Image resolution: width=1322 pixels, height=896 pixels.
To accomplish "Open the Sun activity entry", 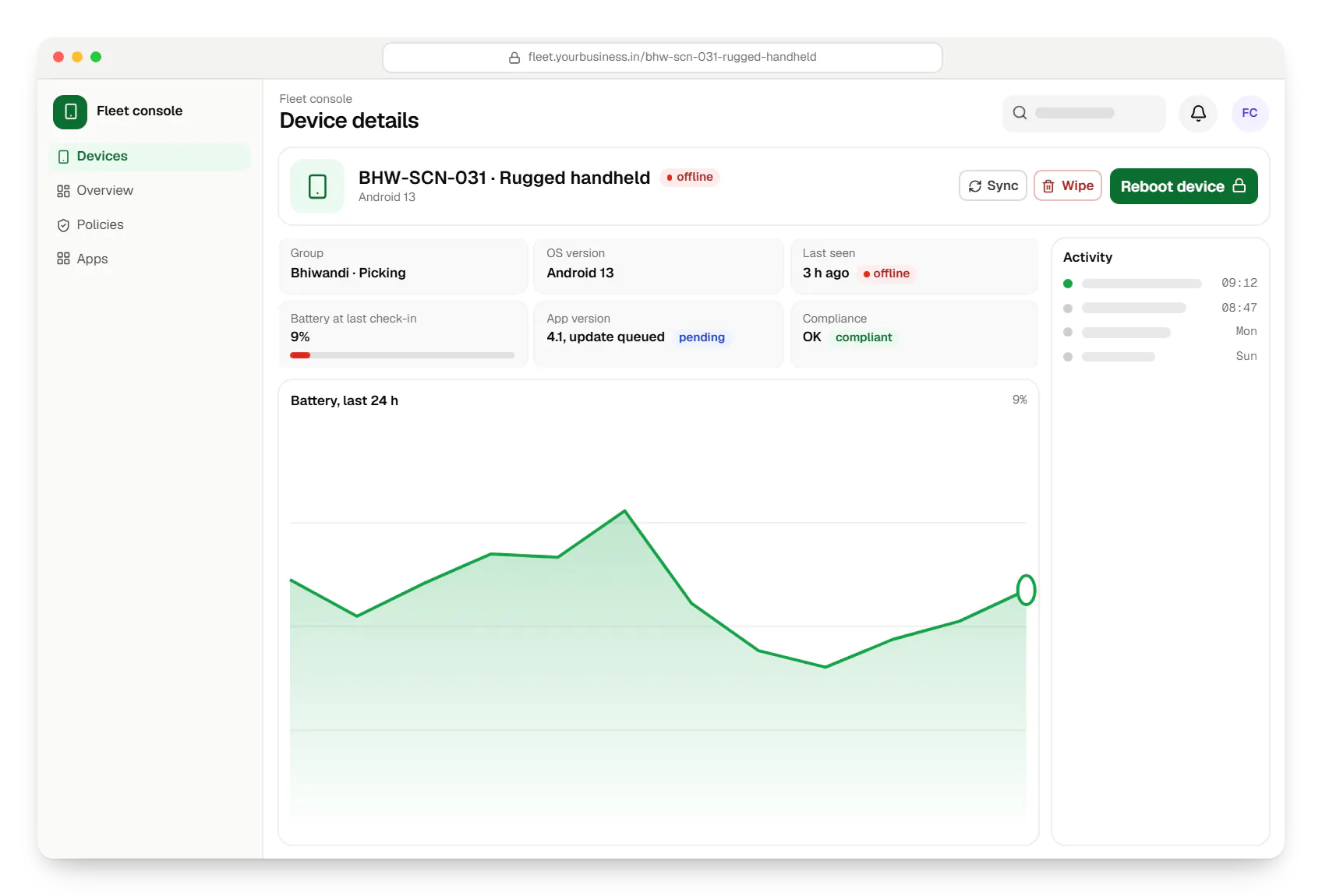I will pos(1160,357).
